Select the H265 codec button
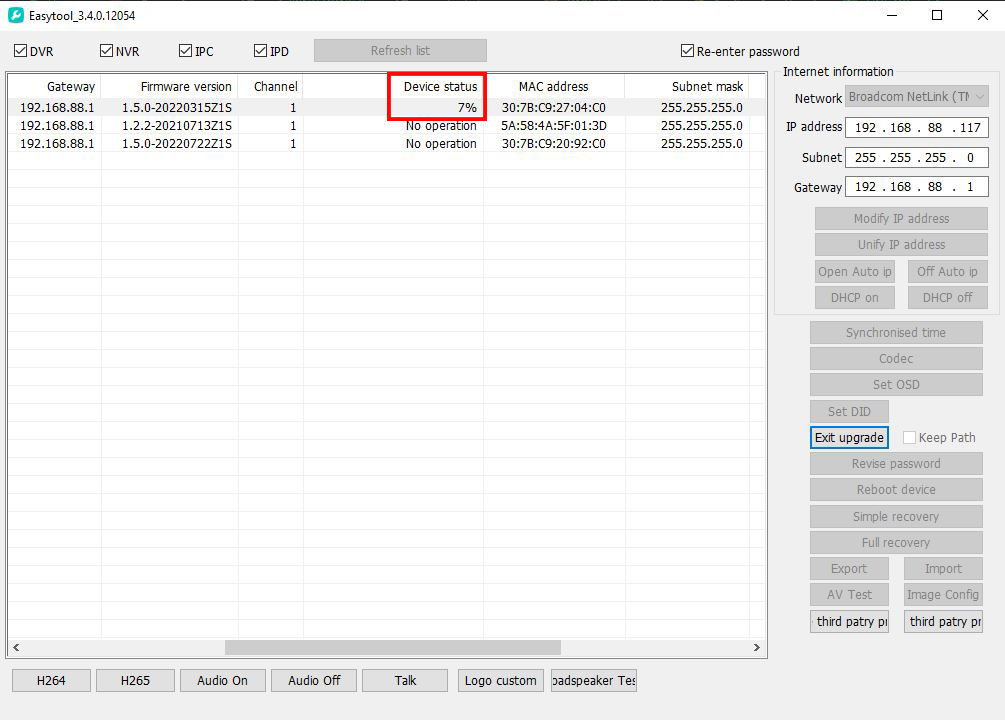The width and height of the screenshot is (1005, 720). [x=135, y=680]
